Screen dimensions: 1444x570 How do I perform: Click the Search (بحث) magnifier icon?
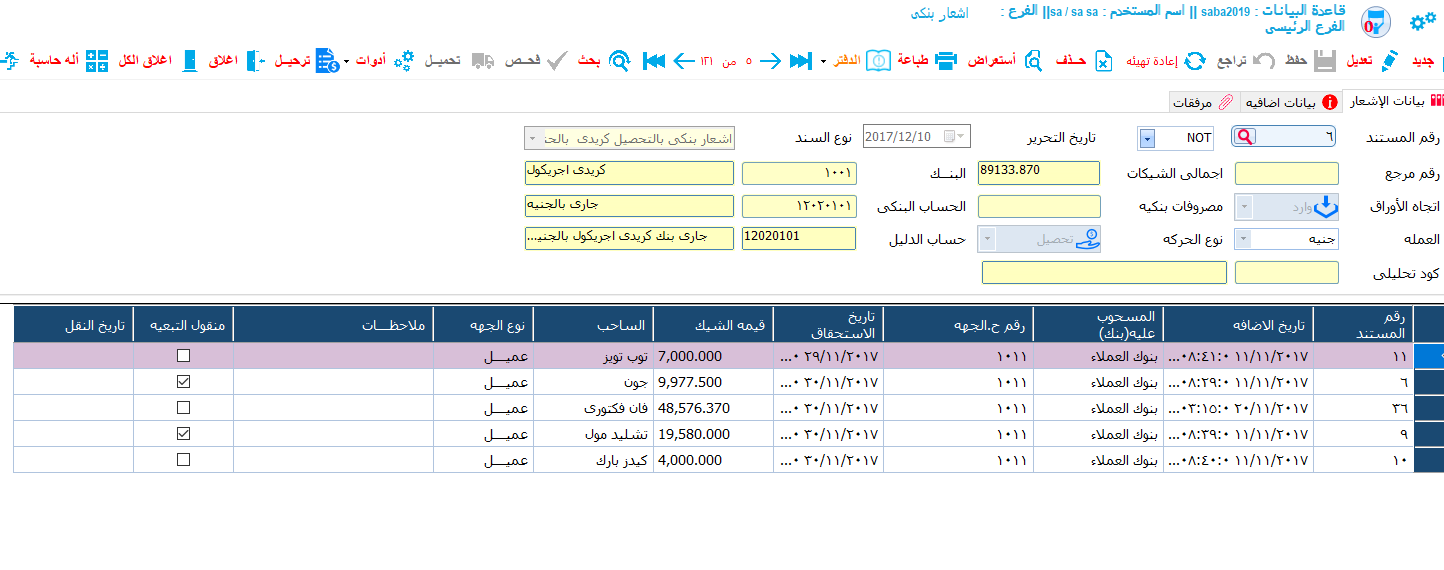click(x=620, y=61)
